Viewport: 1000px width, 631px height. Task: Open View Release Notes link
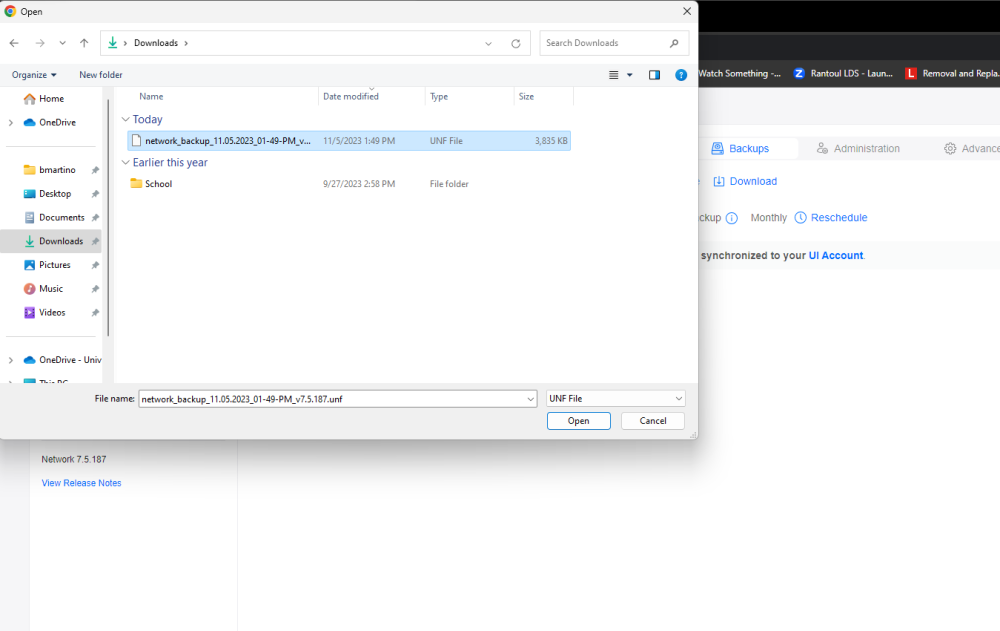tap(81, 483)
